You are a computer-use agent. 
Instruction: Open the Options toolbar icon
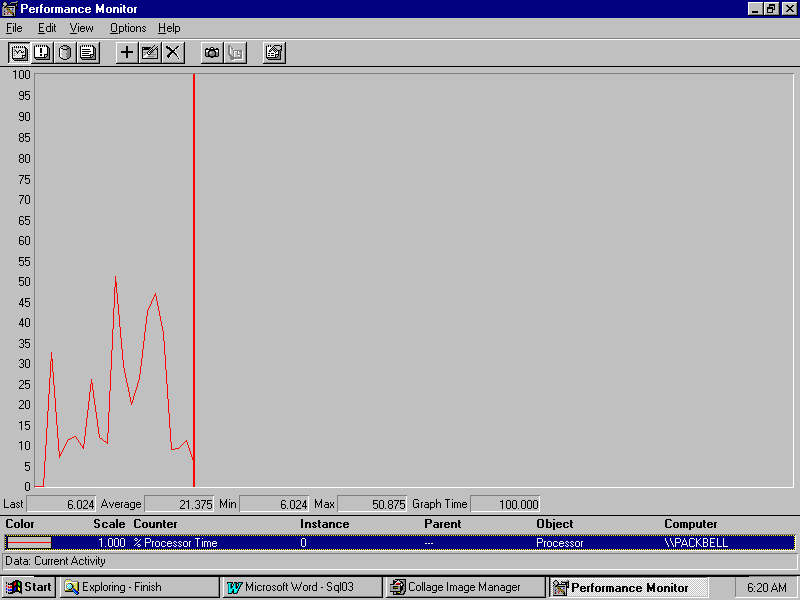coord(274,52)
